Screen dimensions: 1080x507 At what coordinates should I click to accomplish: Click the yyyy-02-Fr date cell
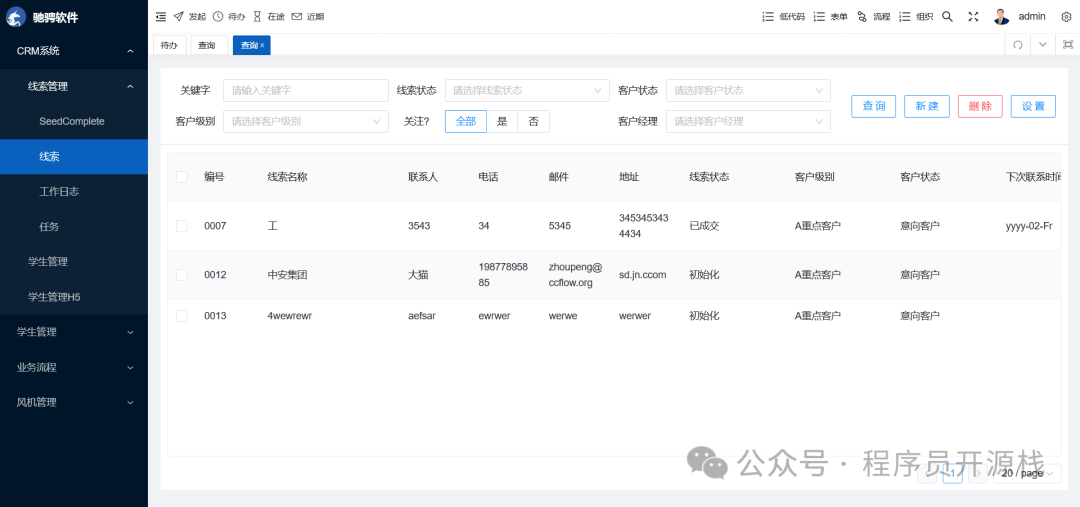[x=1029, y=226]
